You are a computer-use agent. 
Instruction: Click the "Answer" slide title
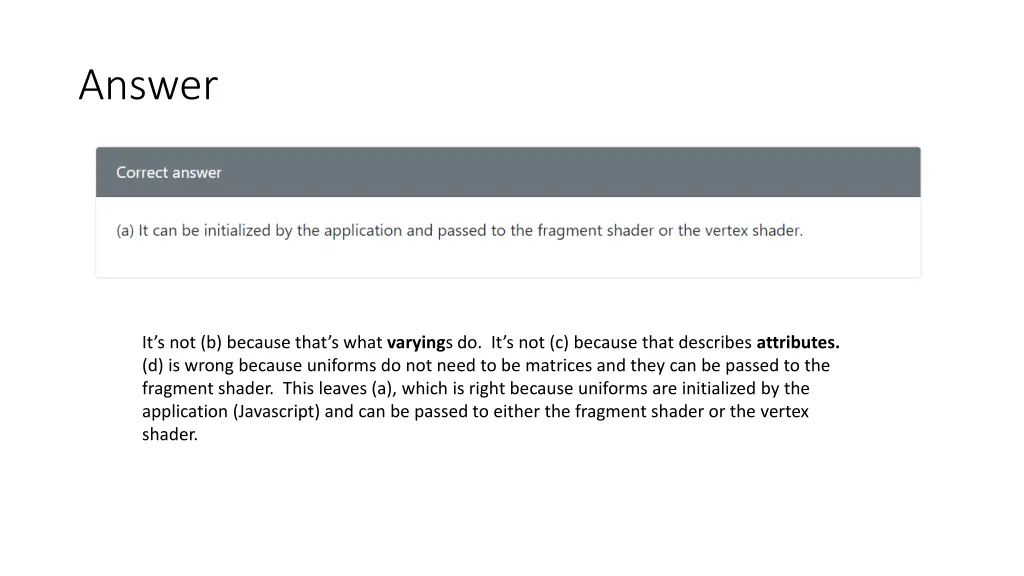[x=148, y=85]
